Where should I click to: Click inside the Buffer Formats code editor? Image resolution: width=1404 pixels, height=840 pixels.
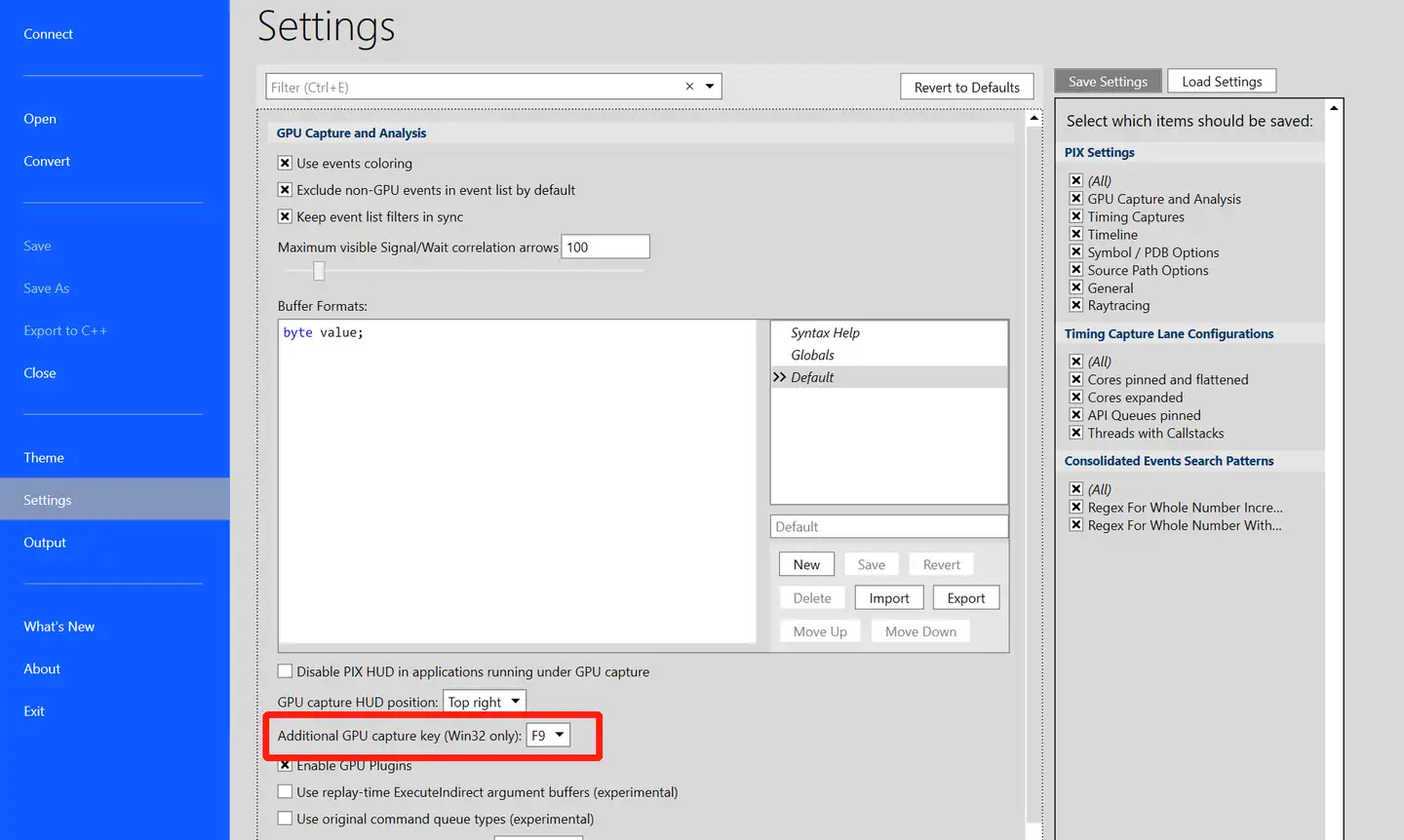pyautogui.click(x=517, y=481)
